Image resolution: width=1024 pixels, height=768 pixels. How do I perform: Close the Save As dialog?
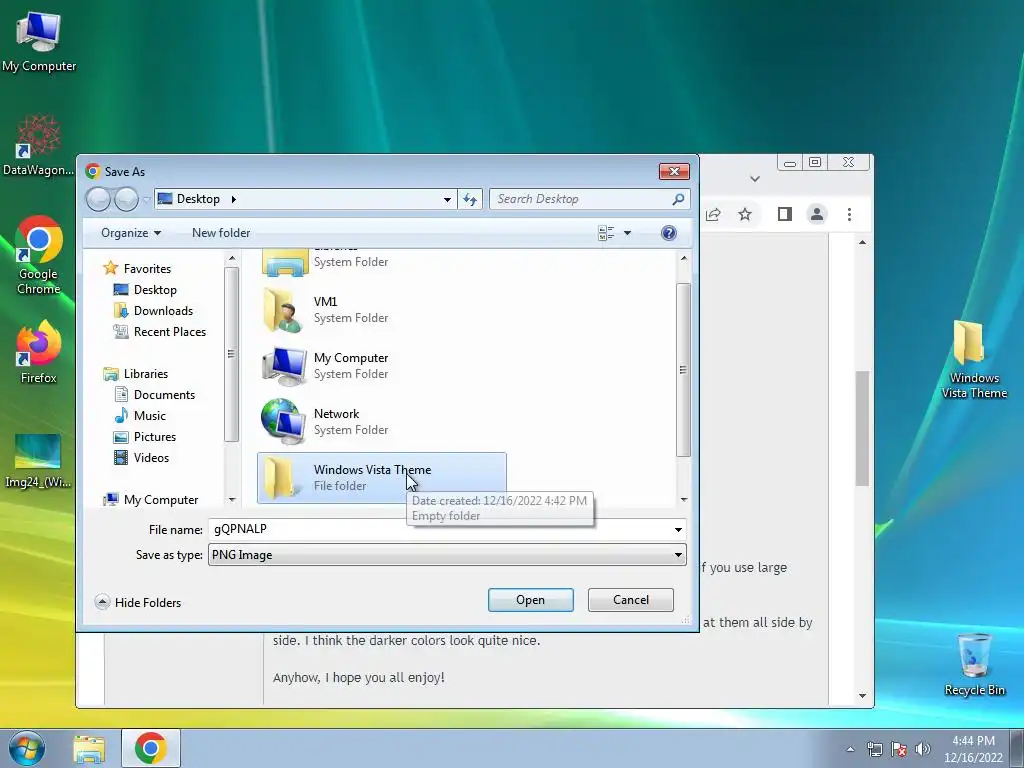(x=674, y=171)
